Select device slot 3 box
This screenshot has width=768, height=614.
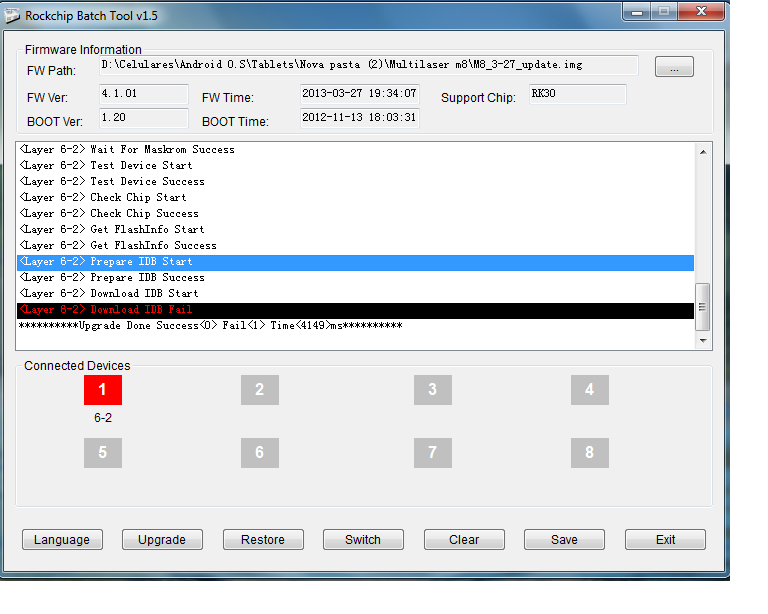[x=432, y=390]
